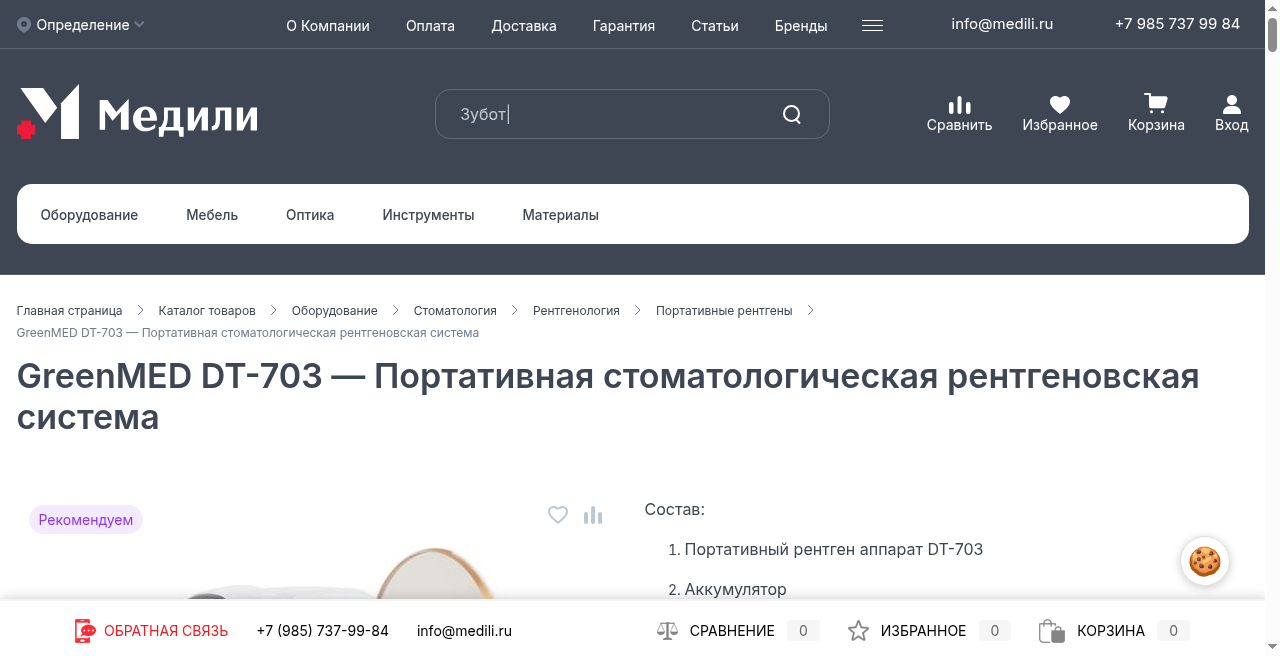Open the Оборудование category tab
Image resolution: width=1280 pixels, height=656 pixels.
[x=89, y=215]
